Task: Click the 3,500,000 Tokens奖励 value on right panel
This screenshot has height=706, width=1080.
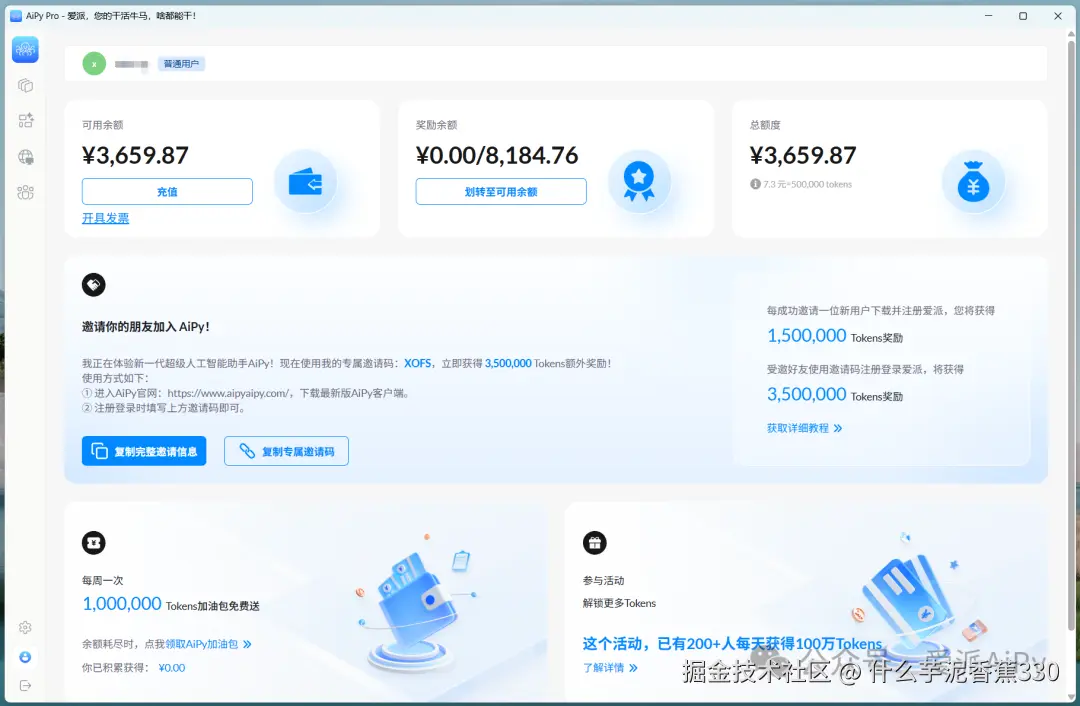Action: (x=835, y=394)
